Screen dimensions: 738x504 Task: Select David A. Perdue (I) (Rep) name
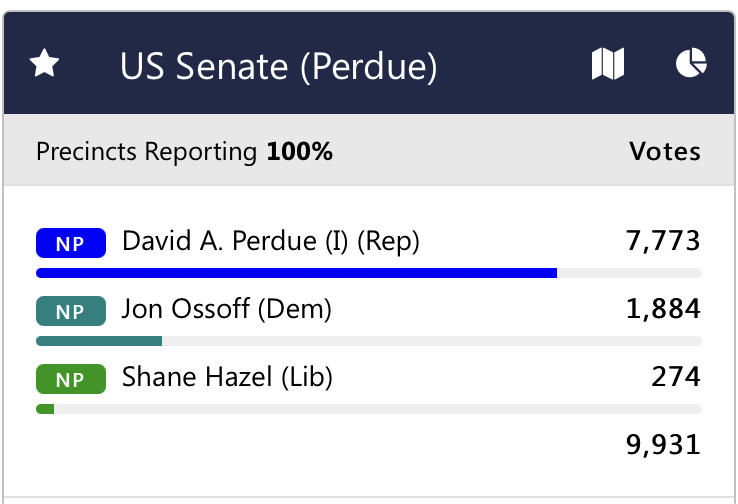271,241
